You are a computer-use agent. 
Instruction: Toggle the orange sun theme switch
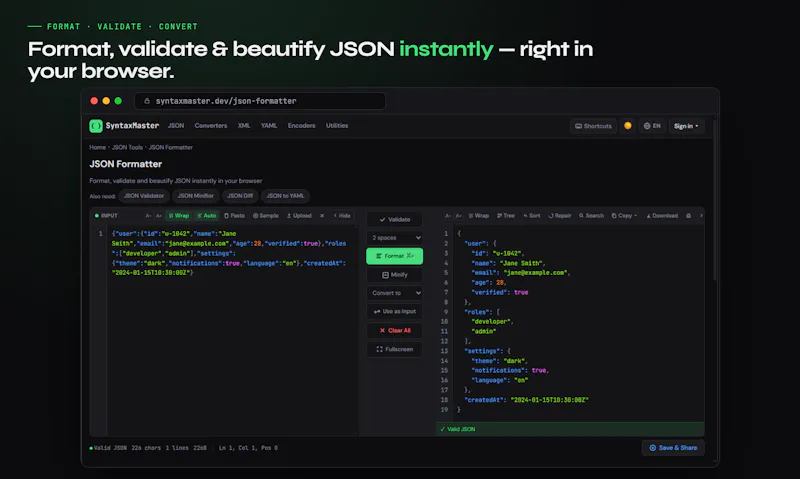628,126
